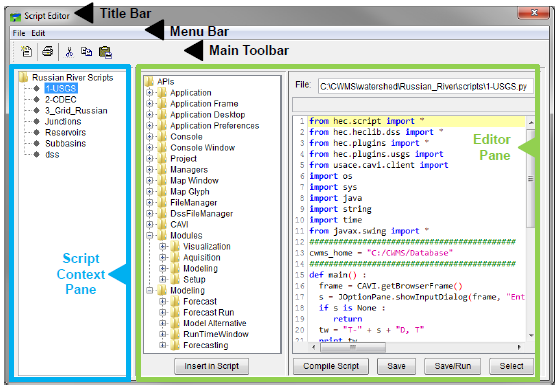Expand the Forecast node
This screenshot has height=385, width=555.
click(x=162, y=301)
